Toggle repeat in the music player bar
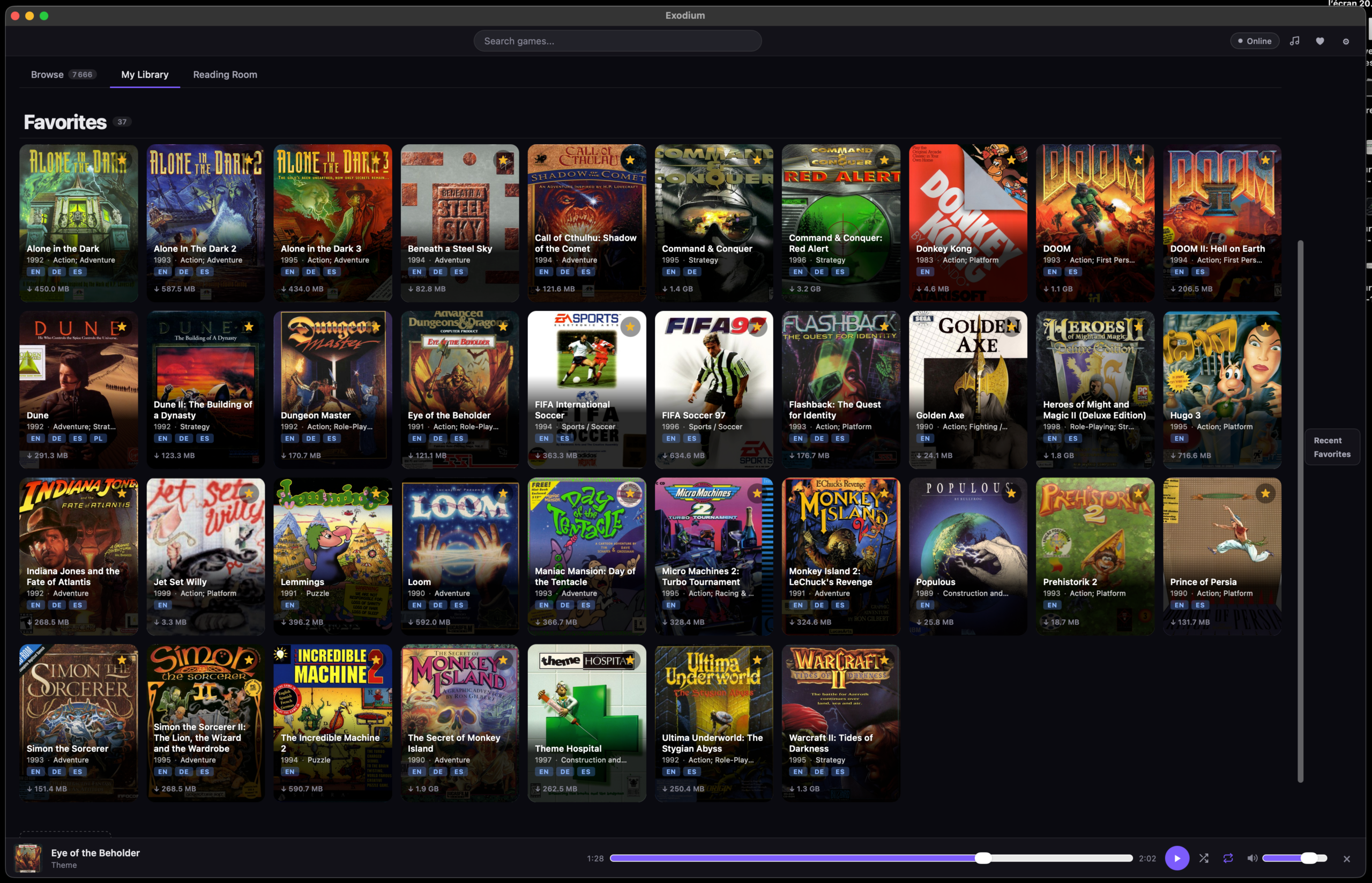 tap(1228, 858)
